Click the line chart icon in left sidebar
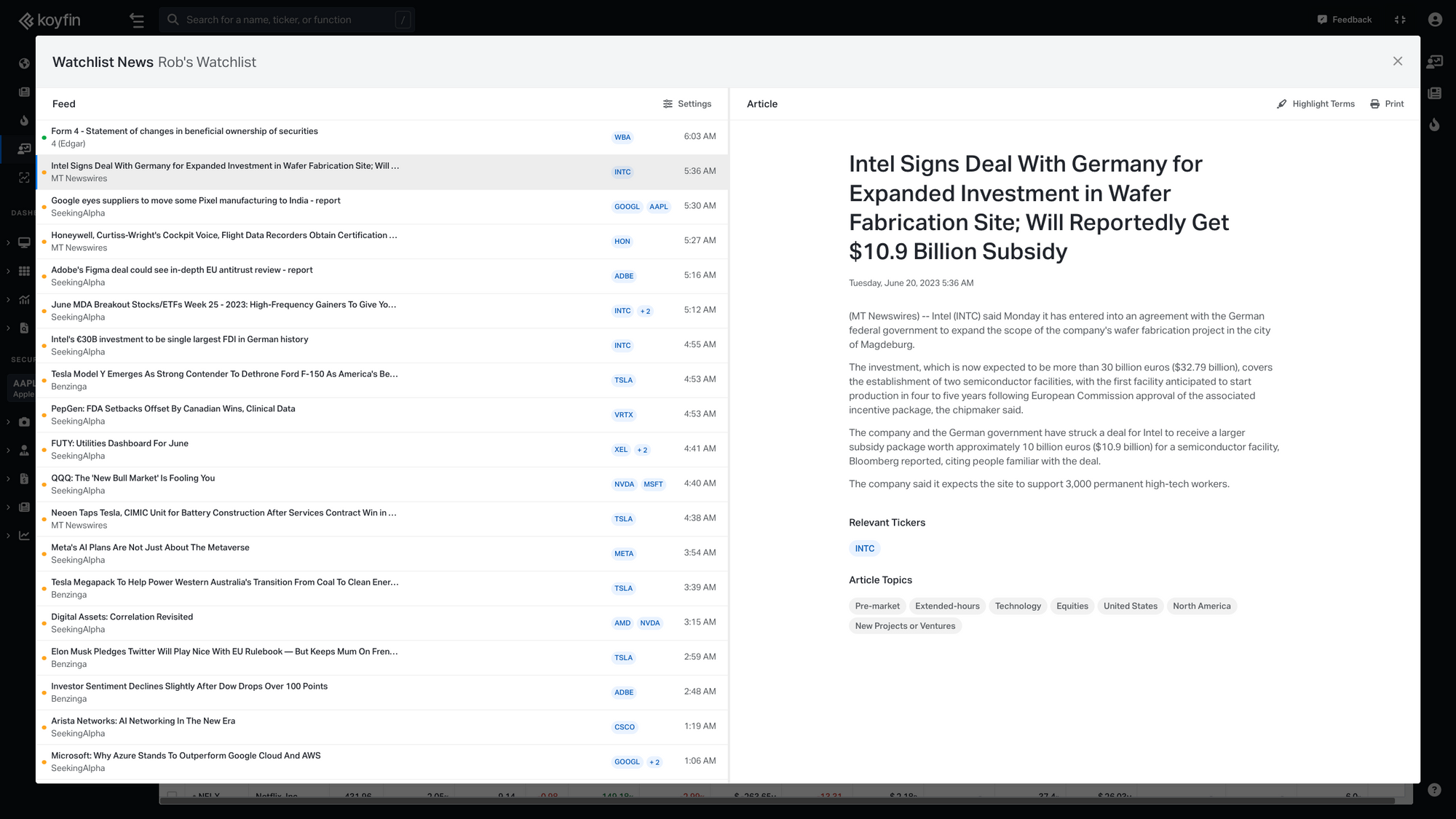1456x819 pixels. click(24, 535)
